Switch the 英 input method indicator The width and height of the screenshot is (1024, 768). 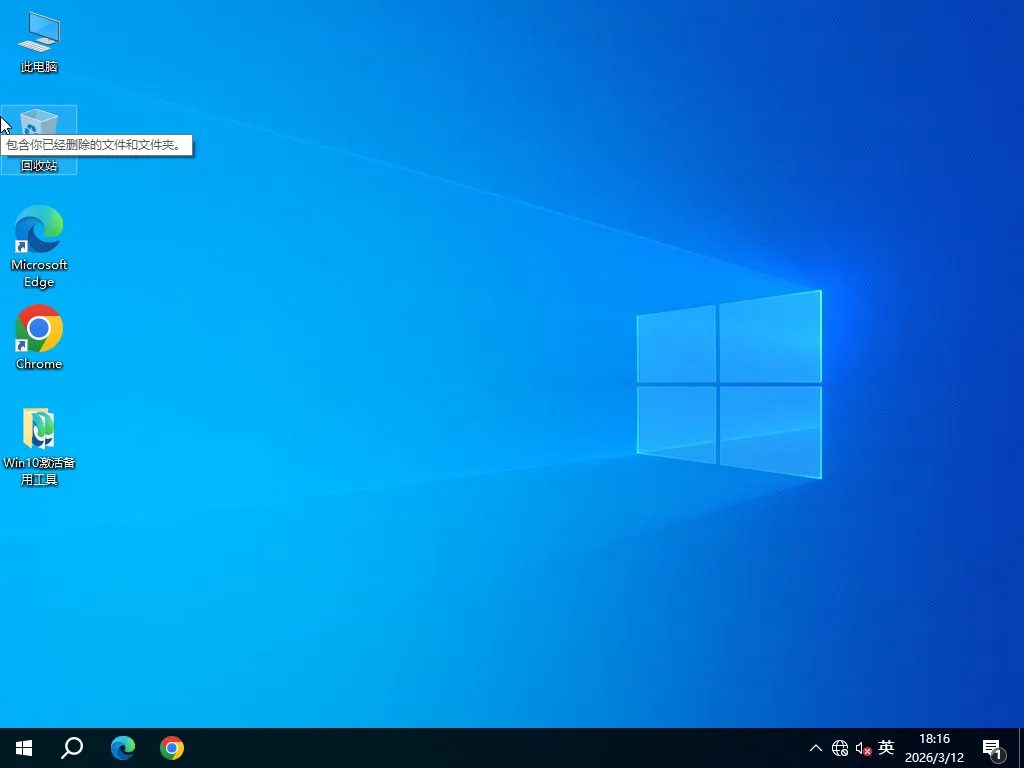pyautogui.click(x=886, y=747)
